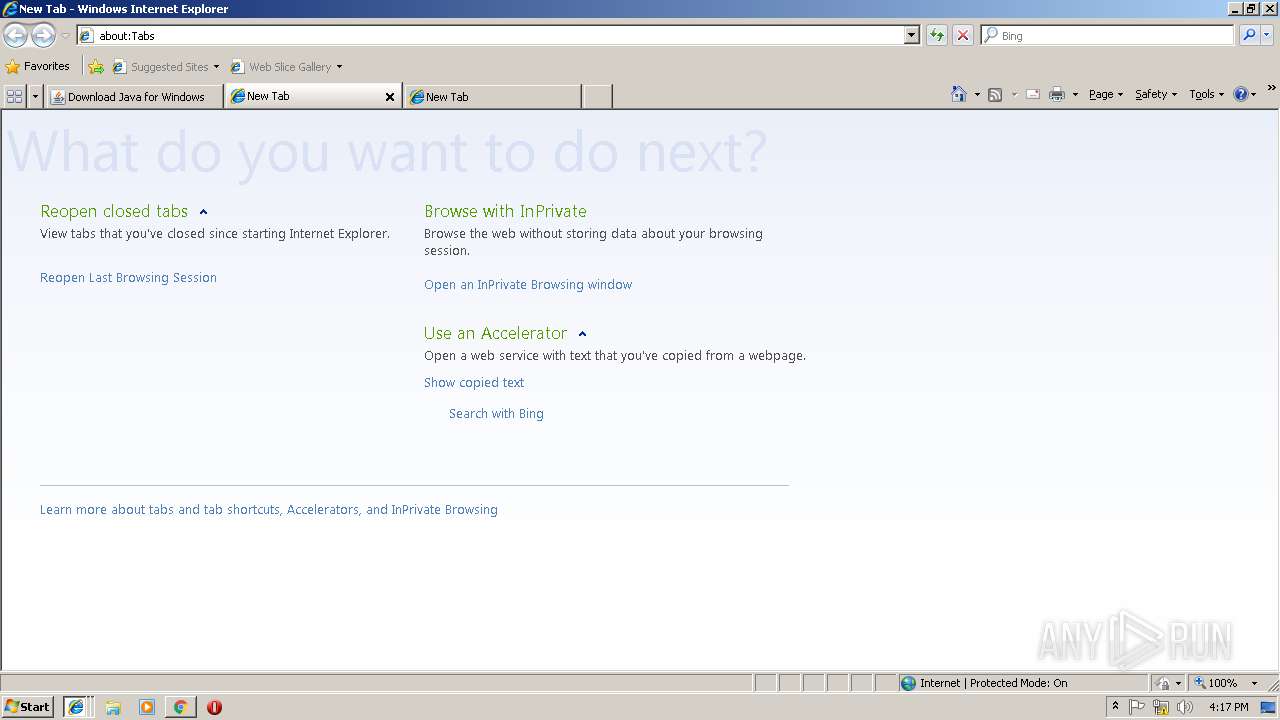Click Reopen Last Browsing Session link
Viewport: 1280px width, 720px height.
128,278
